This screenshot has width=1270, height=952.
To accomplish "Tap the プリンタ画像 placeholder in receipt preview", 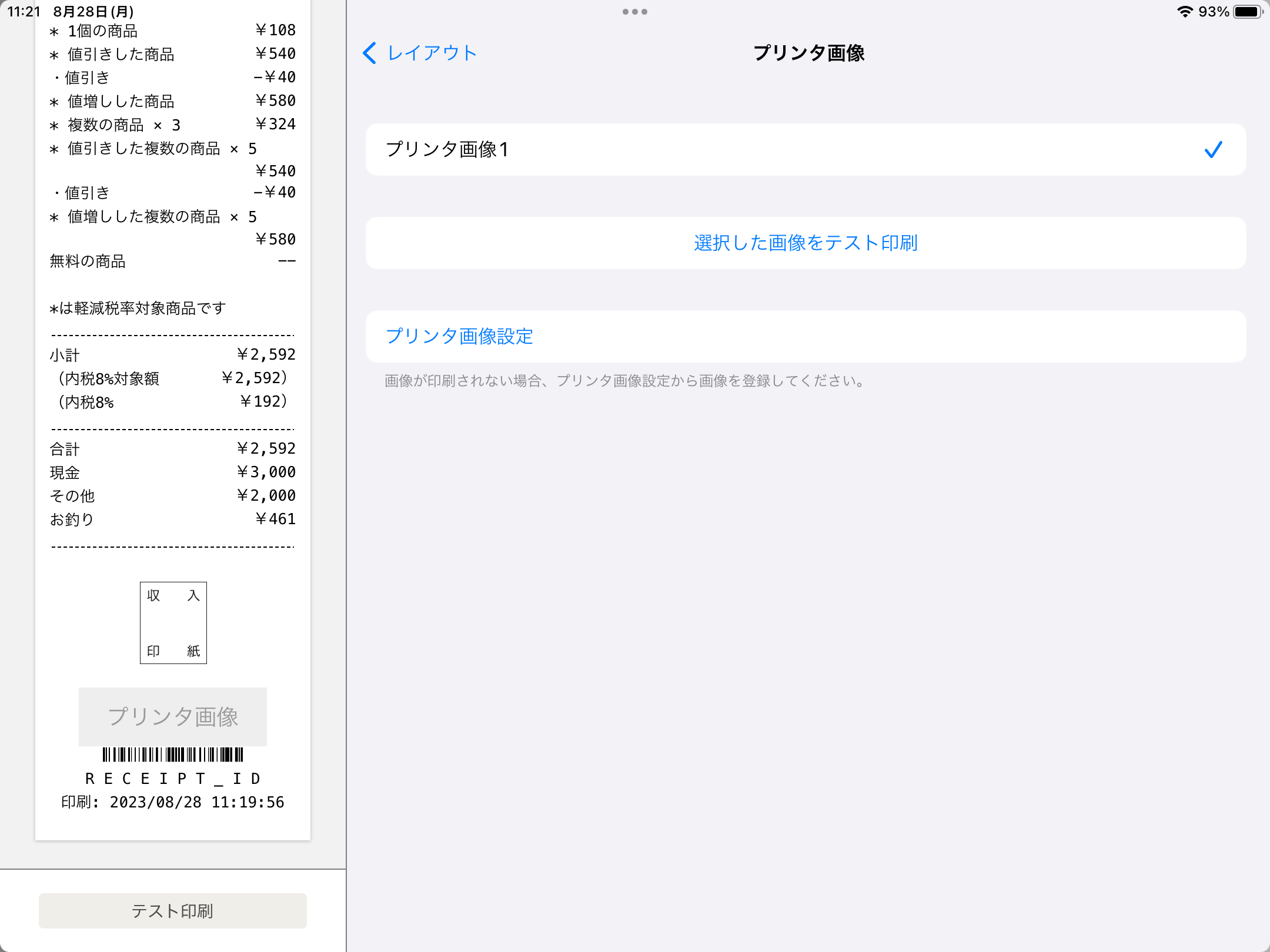I will point(173,717).
